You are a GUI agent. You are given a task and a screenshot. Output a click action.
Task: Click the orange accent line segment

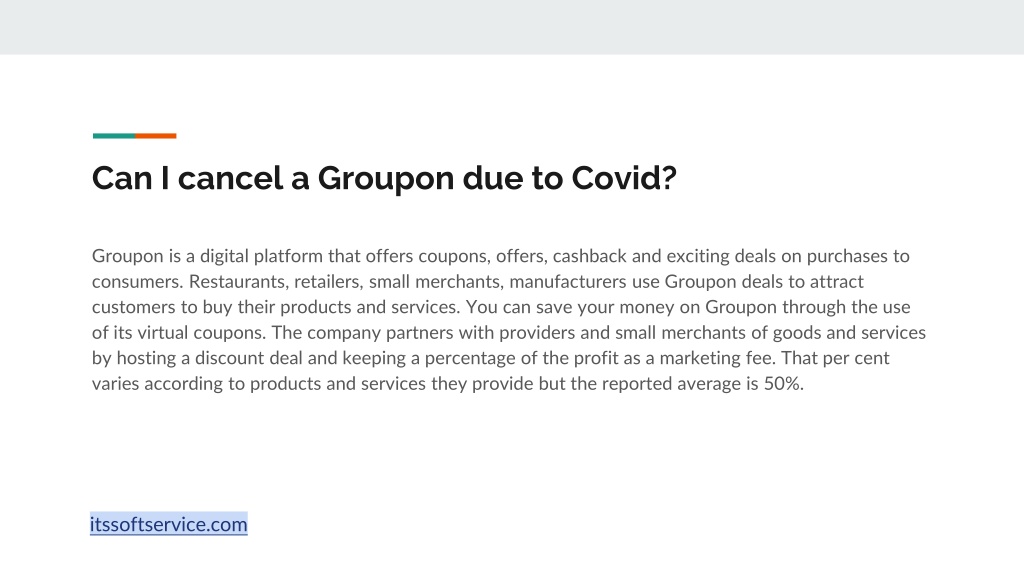click(155, 136)
